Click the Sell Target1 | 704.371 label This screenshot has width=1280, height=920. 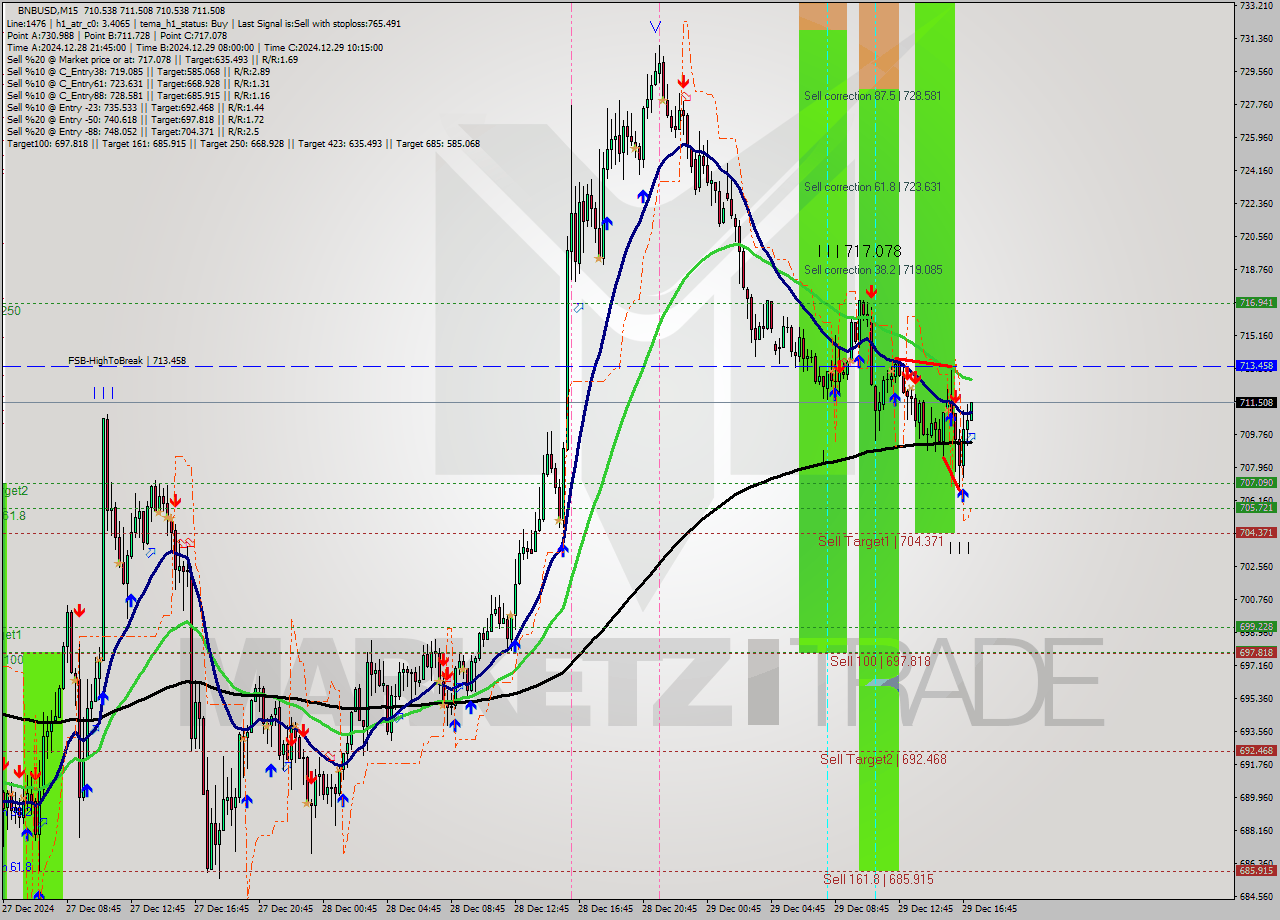pyautogui.click(x=881, y=541)
